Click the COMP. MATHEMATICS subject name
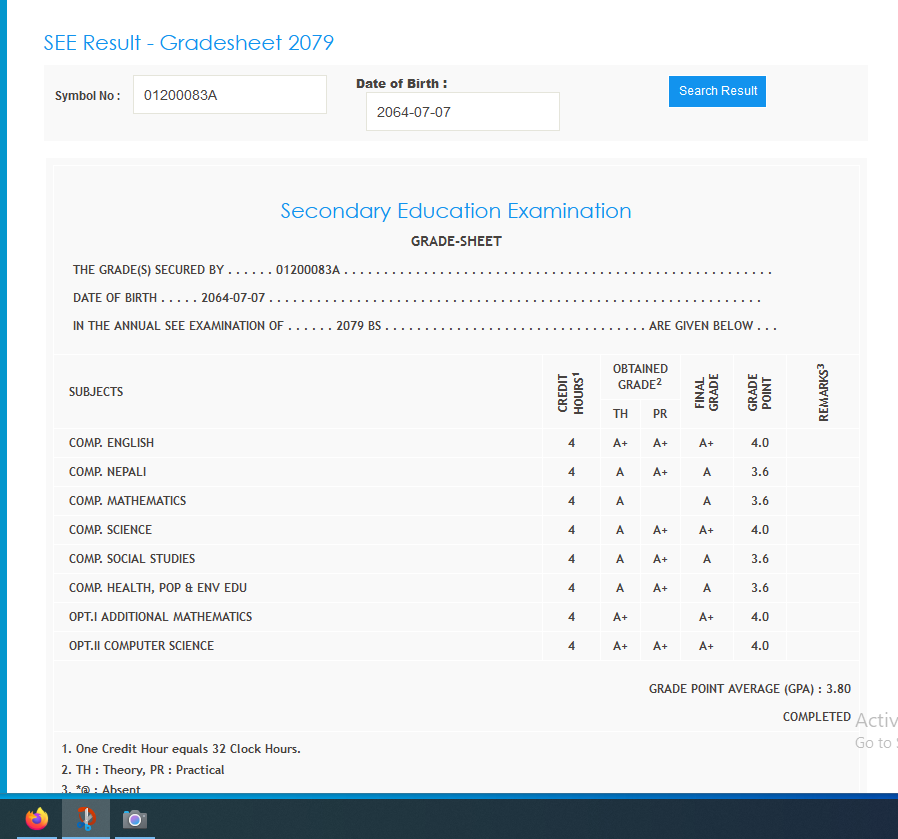898x839 pixels. point(127,501)
